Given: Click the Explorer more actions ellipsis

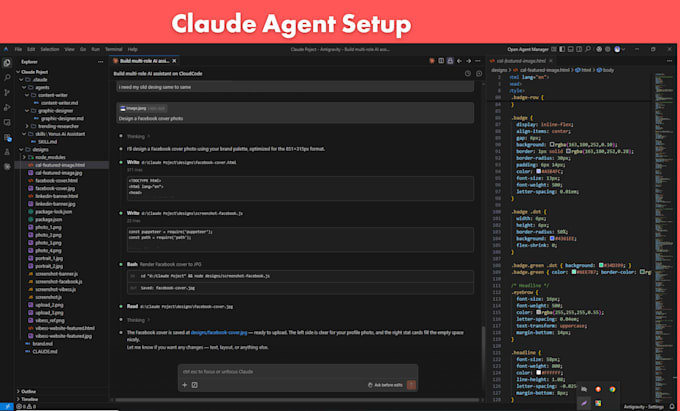Looking at the screenshot, I should click(101, 62).
